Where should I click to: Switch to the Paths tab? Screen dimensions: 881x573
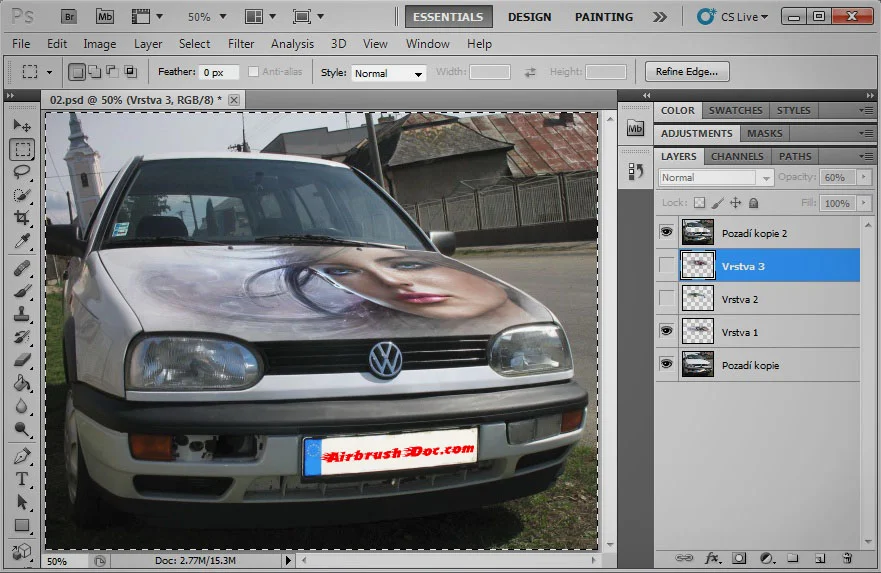tap(795, 156)
